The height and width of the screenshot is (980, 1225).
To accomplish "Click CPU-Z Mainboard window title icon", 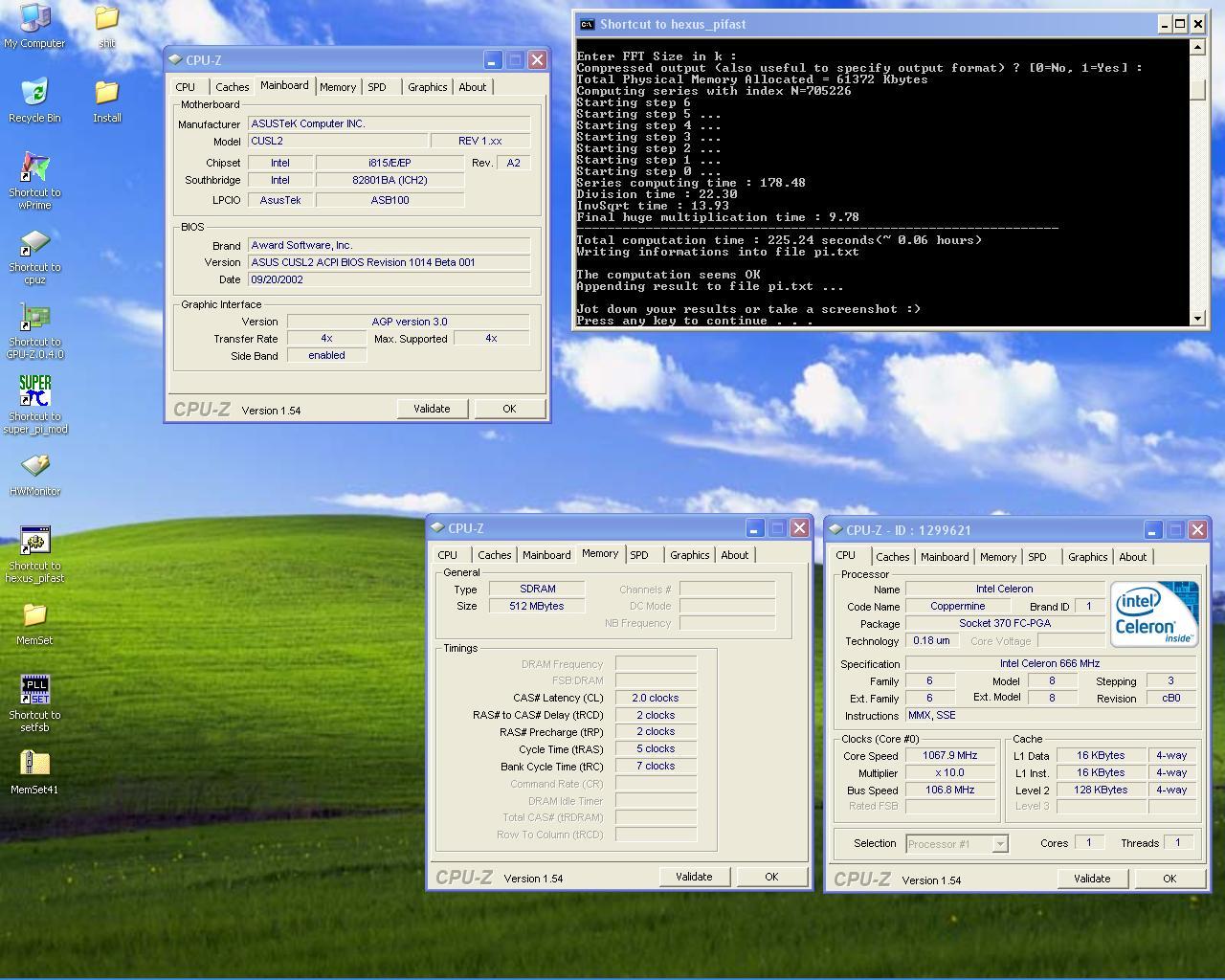I will pyautogui.click(x=176, y=59).
